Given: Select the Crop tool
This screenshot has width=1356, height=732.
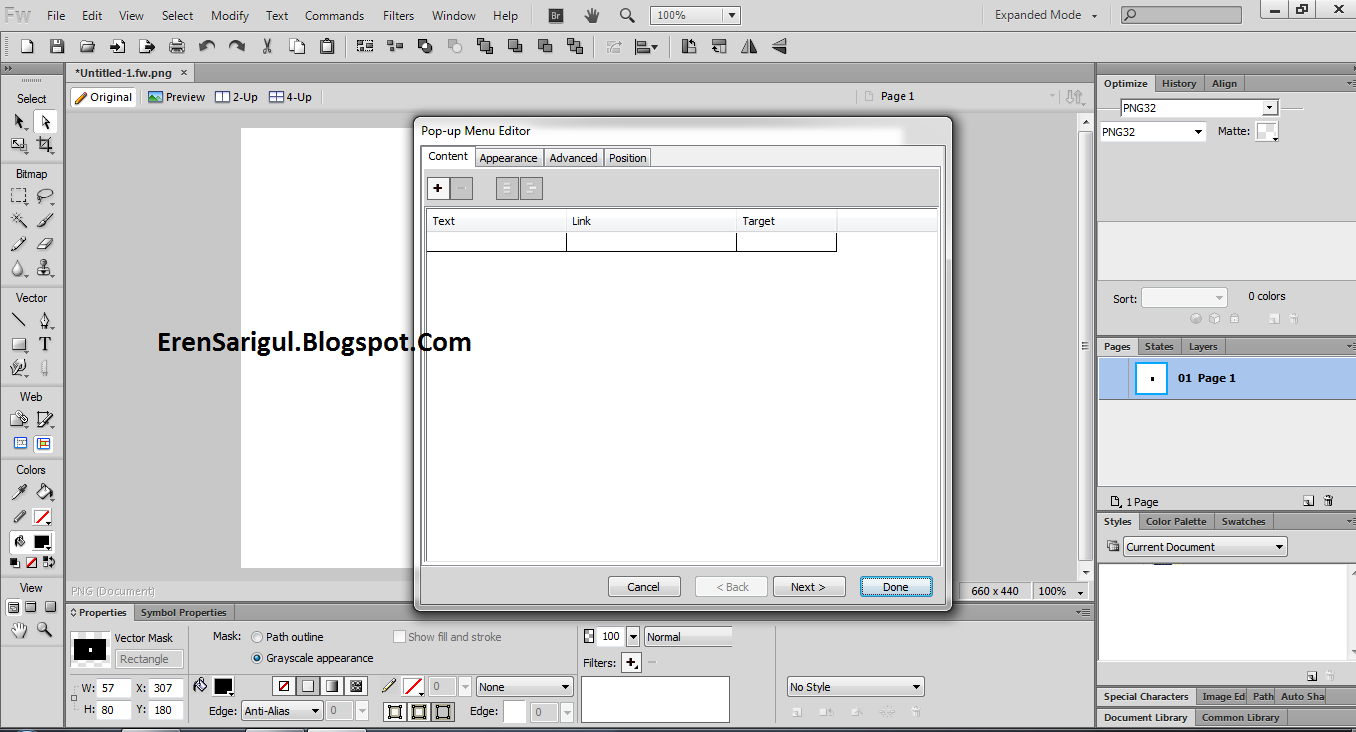Looking at the screenshot, I should (x=45, y=145).
